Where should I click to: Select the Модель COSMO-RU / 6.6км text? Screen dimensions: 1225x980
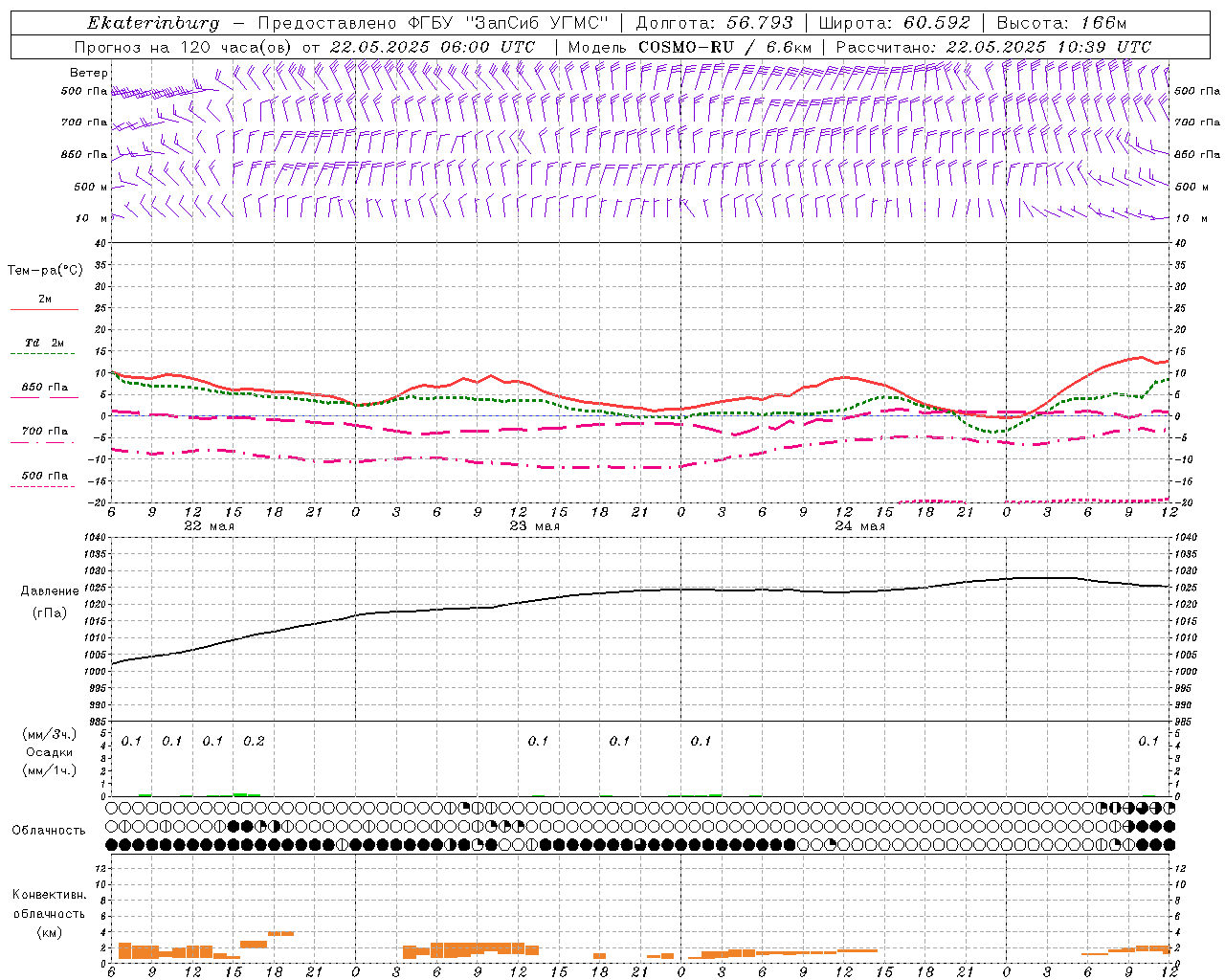[689, 47]
